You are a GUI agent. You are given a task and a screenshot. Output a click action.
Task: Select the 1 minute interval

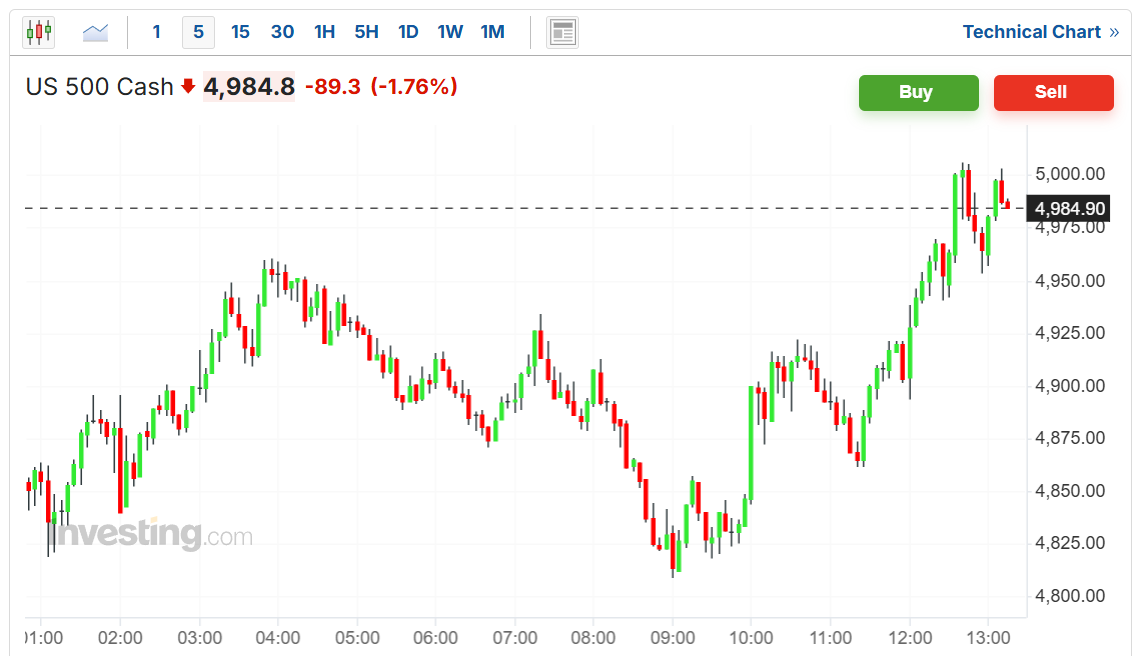(156, 32)
